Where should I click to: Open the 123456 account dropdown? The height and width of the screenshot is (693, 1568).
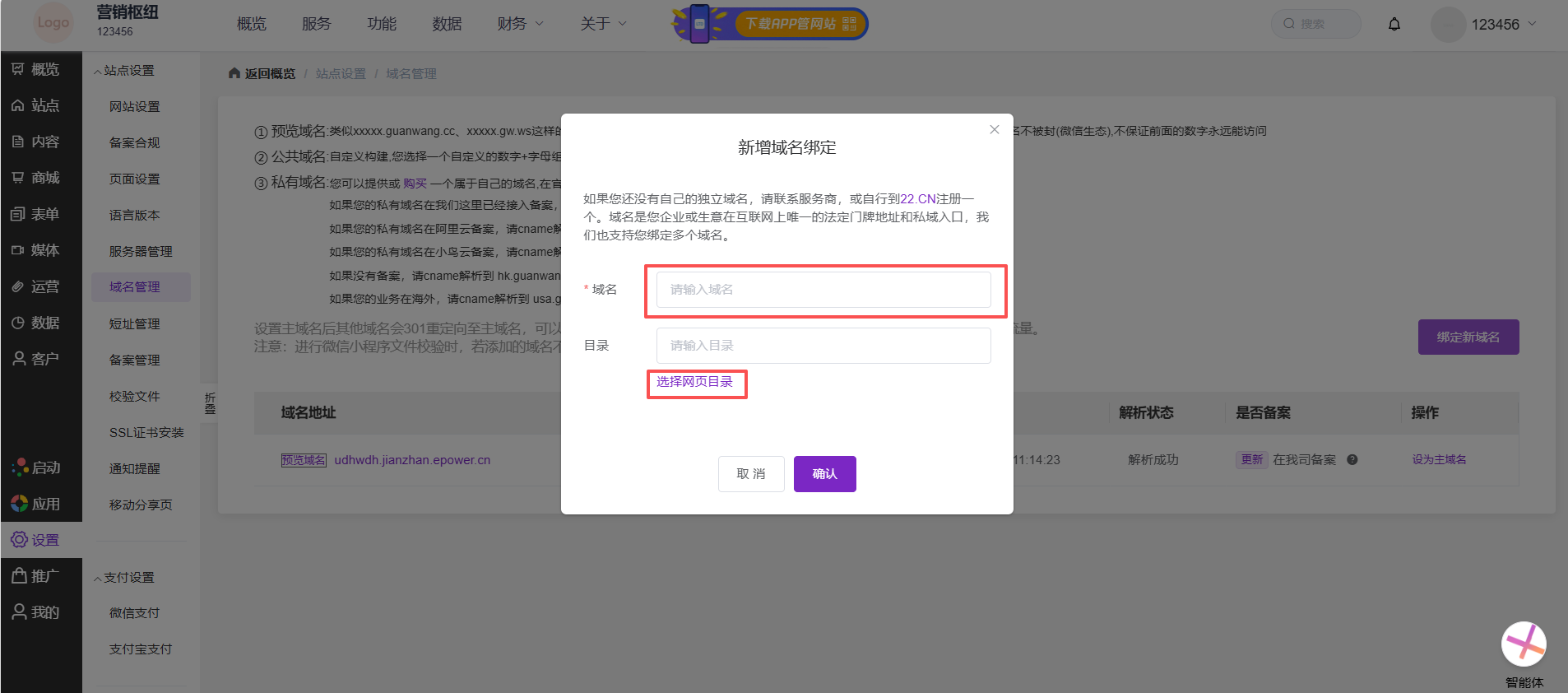[x=1485, y=24]
